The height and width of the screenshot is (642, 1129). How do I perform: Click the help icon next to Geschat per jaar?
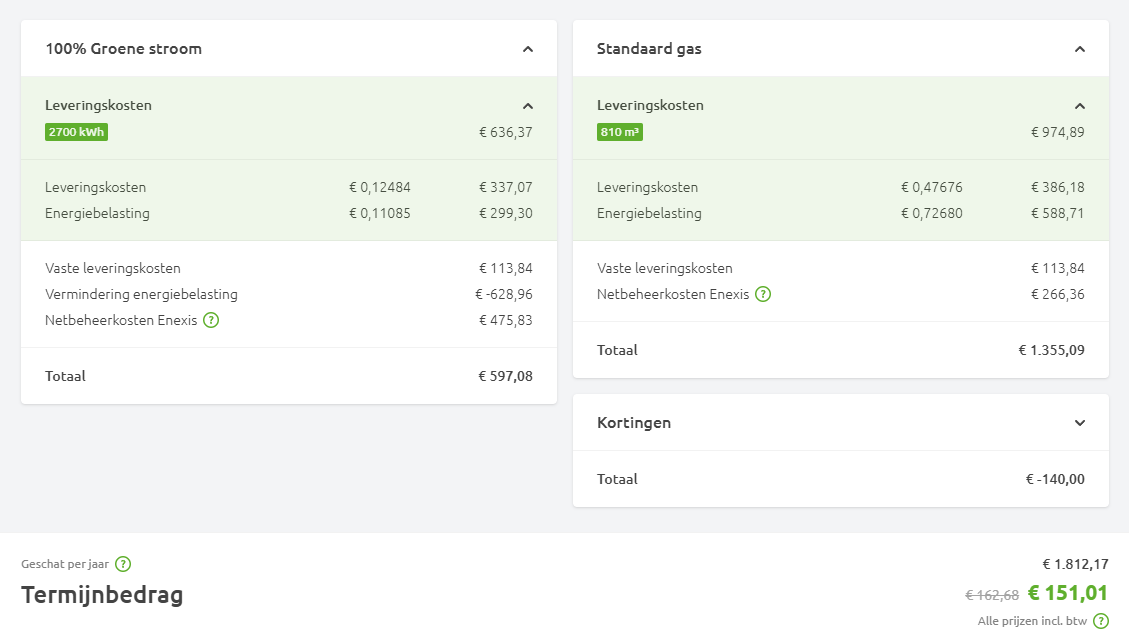coord(123,564)
